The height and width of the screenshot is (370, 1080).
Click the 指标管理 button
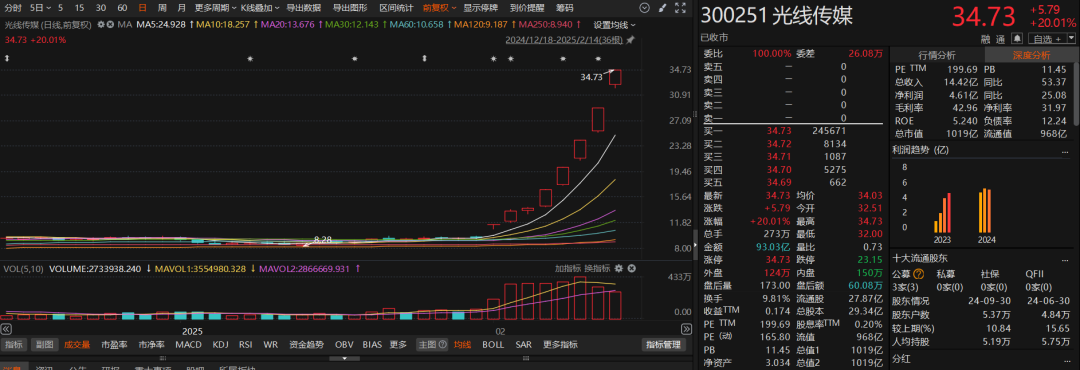663,345
